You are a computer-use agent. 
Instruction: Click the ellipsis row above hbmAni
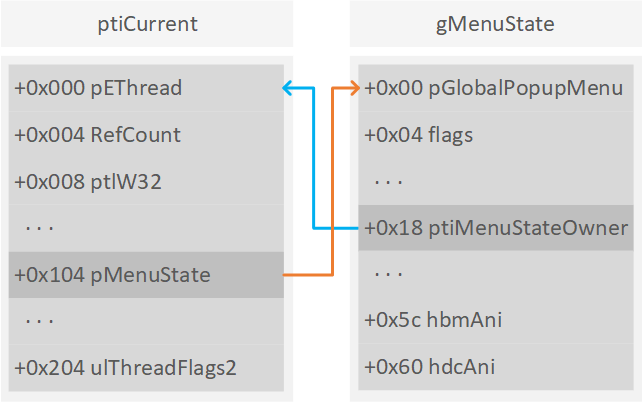pyautogui.click(x=389, y=274)
